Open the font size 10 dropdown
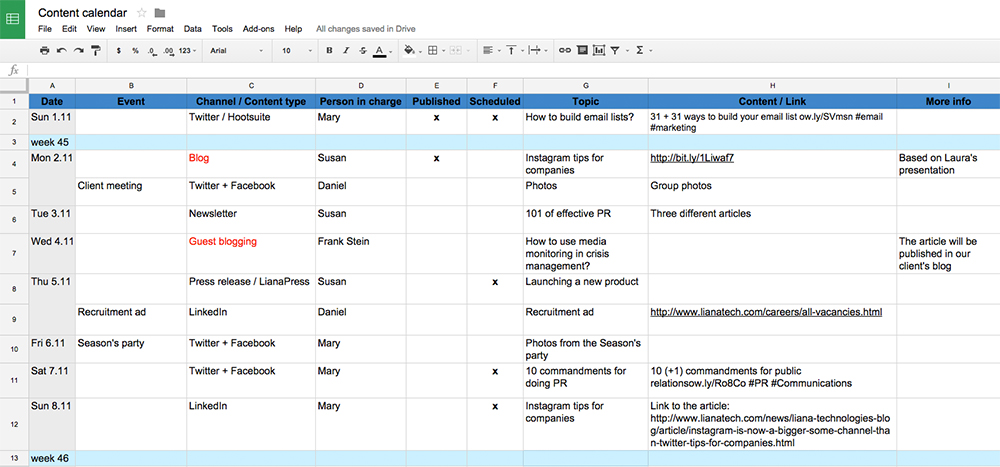Viewport: 1000px width, 467px height. coord(297,50)
